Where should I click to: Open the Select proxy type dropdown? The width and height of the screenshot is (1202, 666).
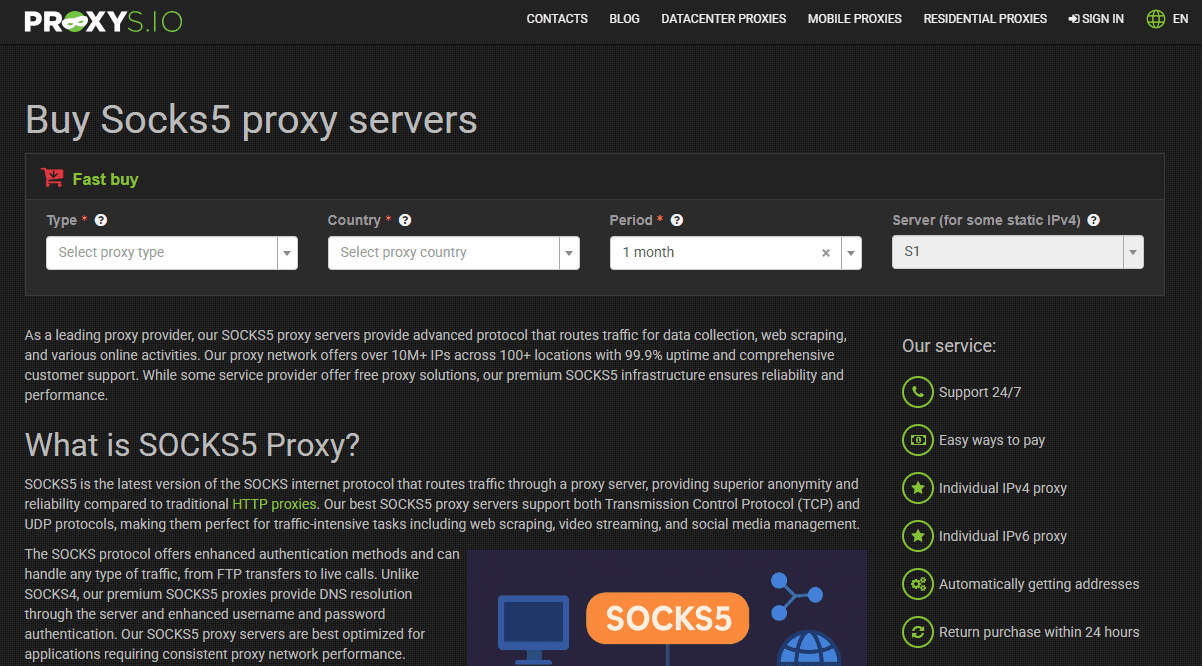[172, 253]
